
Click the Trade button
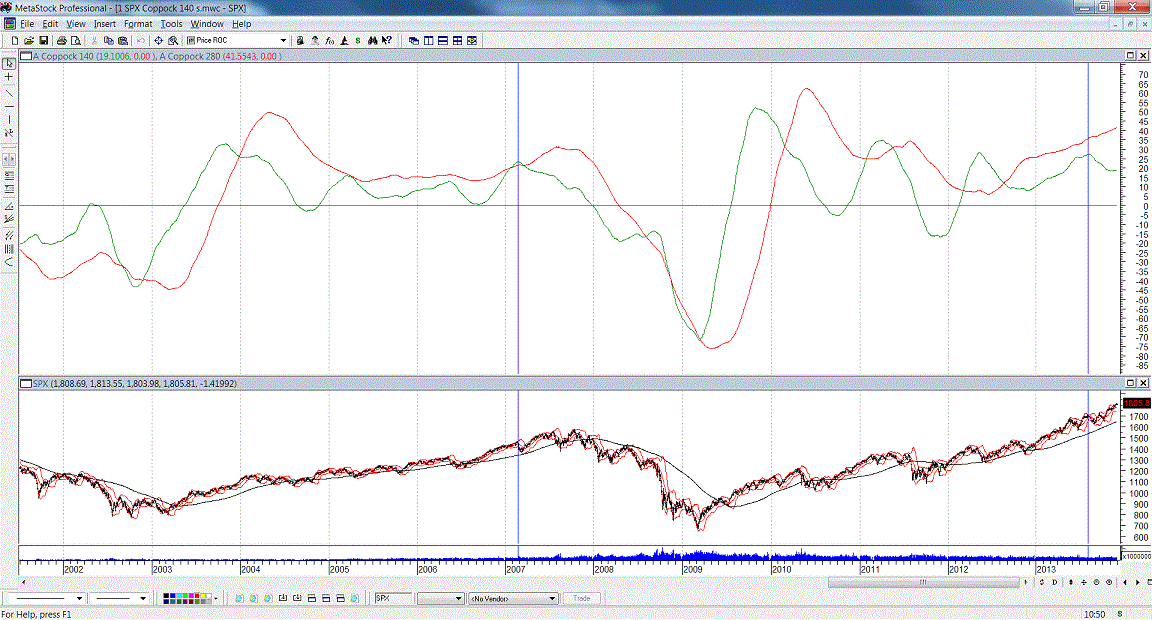[581, 599]
